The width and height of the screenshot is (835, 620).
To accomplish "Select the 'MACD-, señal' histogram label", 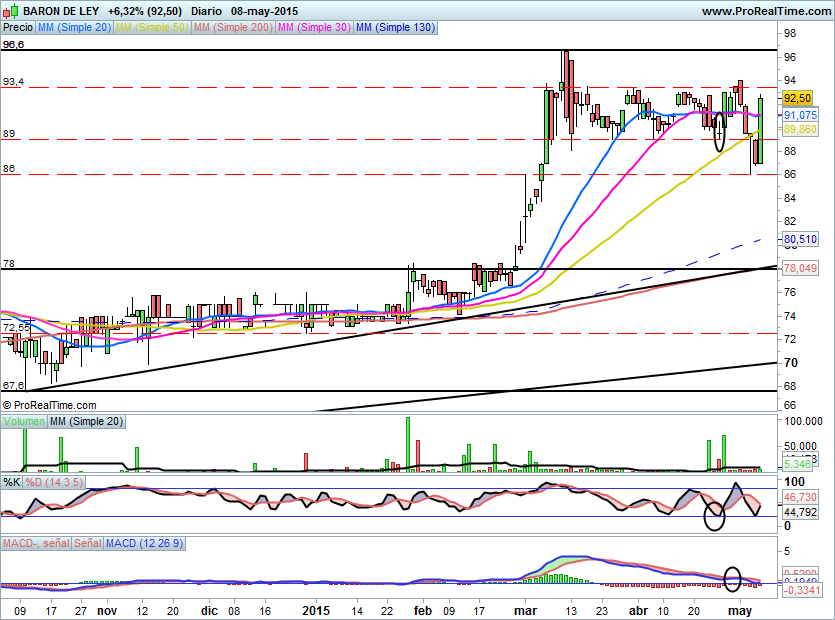I will (x=36, y=543).
